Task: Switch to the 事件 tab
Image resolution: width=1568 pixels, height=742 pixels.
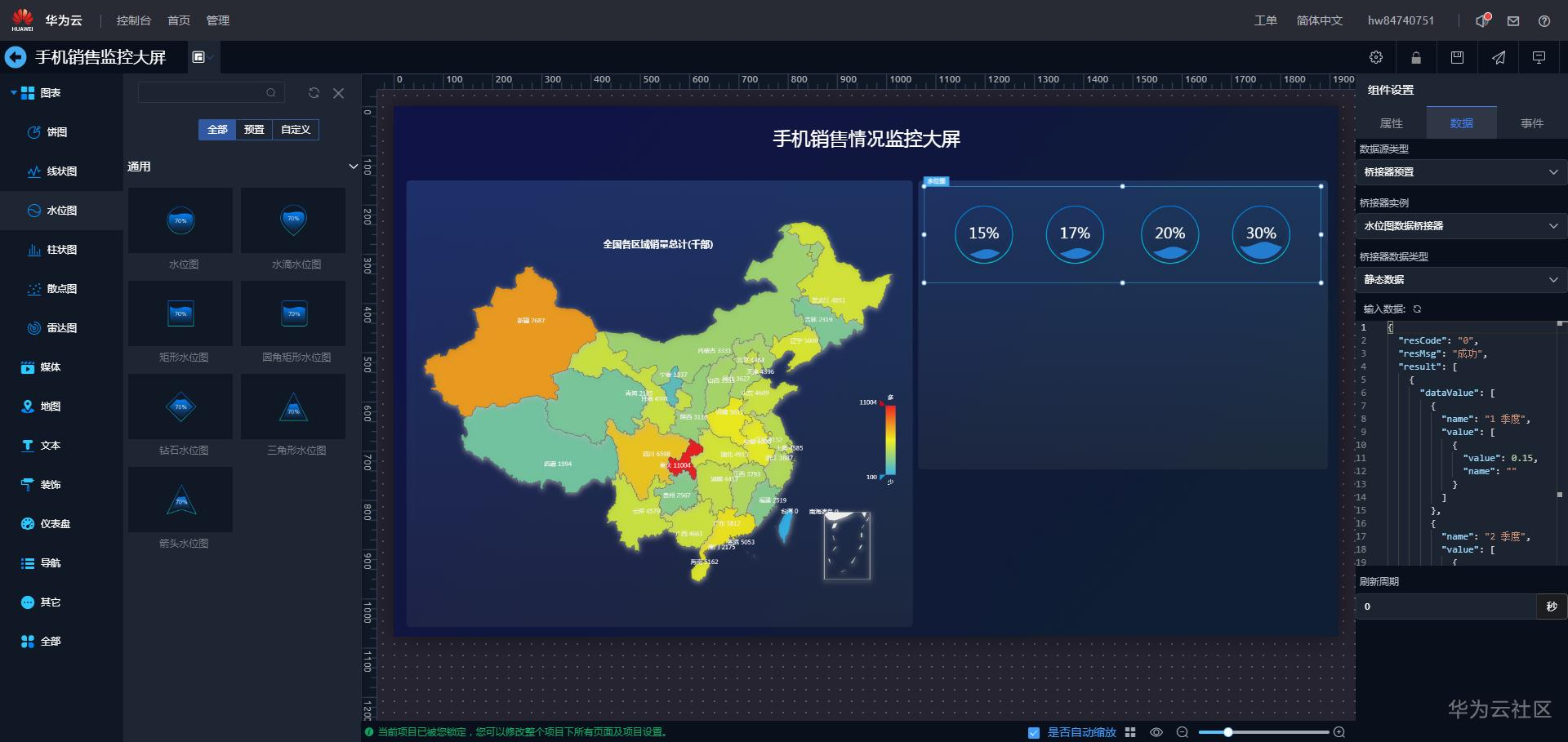Action: (1532, 123)
